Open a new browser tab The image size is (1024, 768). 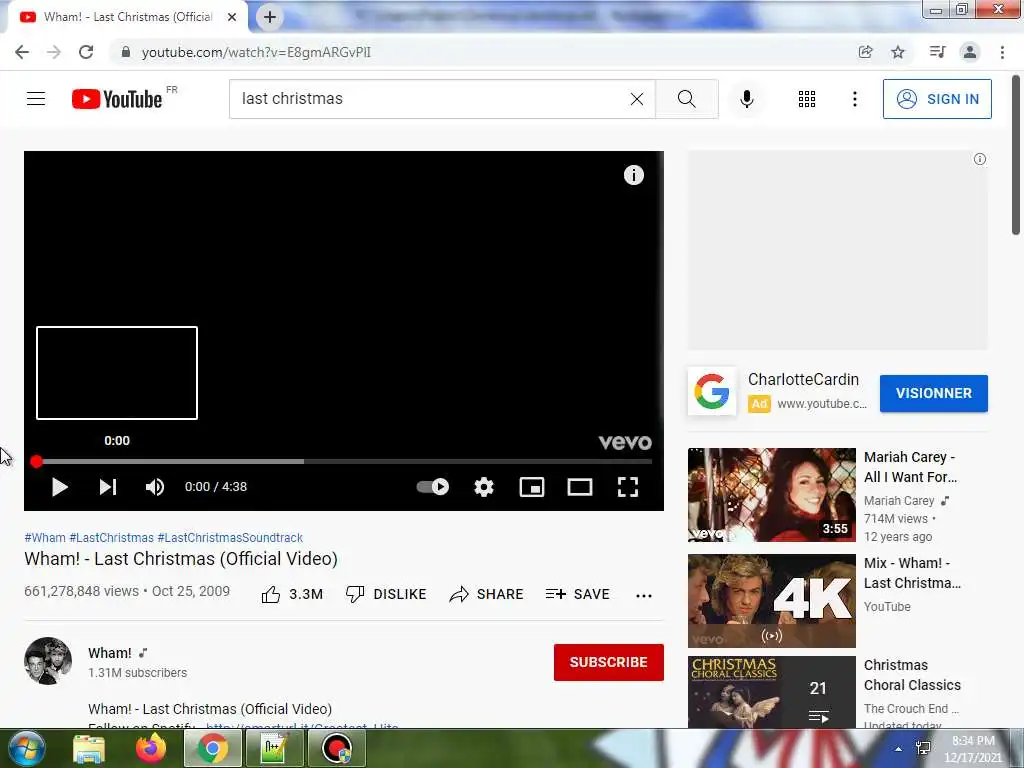(x=270, y=17)
